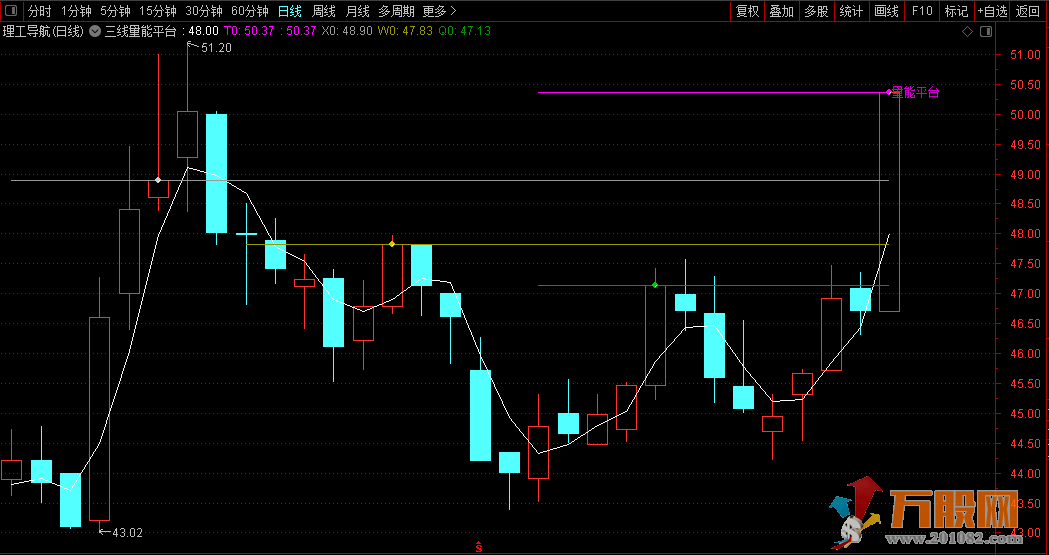Click the W0: 47.83 indicator value
This screenshot has width=1049, height=555.
pyautogui.click(x=405, y=31)
